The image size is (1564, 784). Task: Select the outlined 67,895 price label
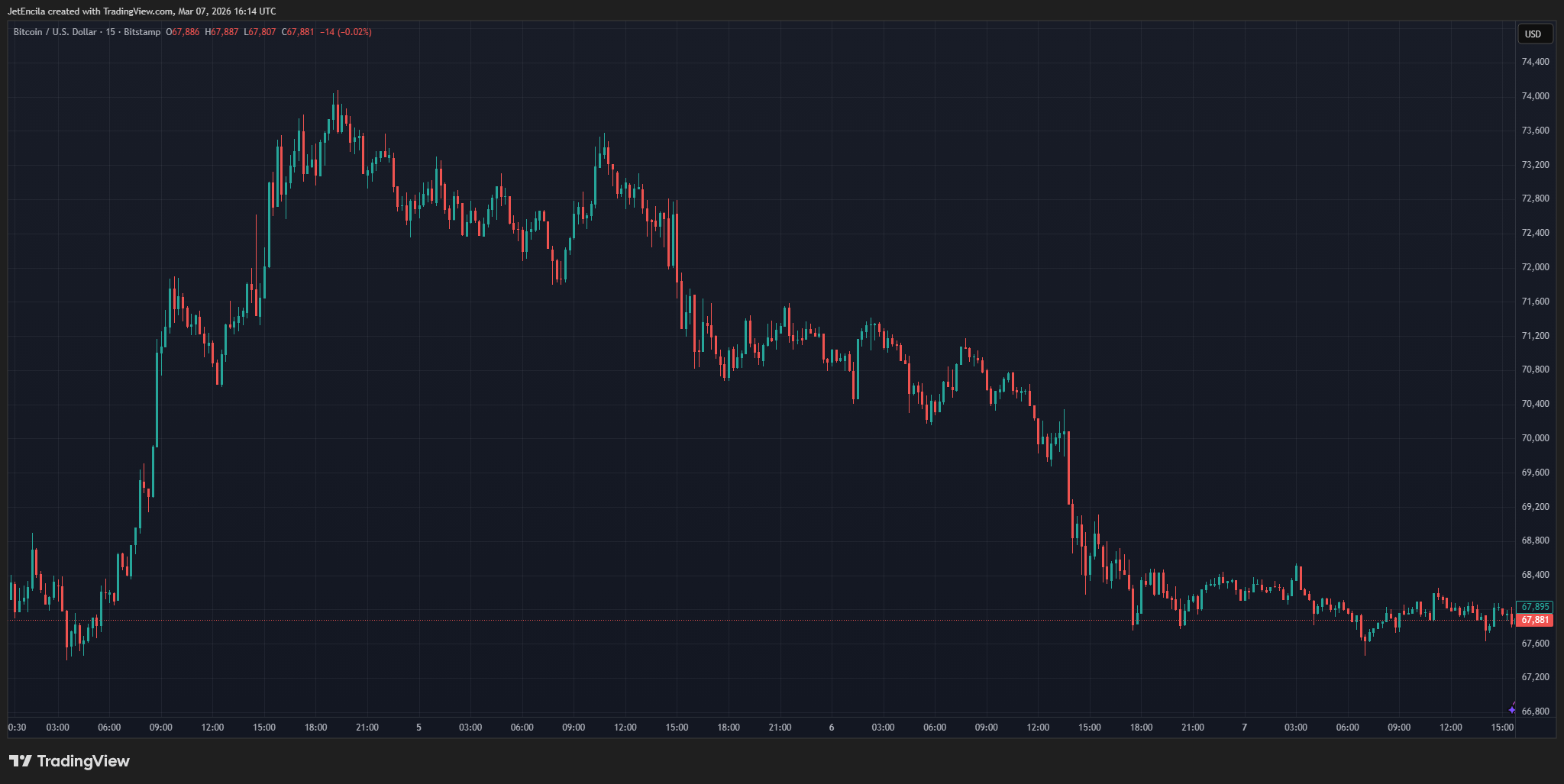pos(1535,607)
